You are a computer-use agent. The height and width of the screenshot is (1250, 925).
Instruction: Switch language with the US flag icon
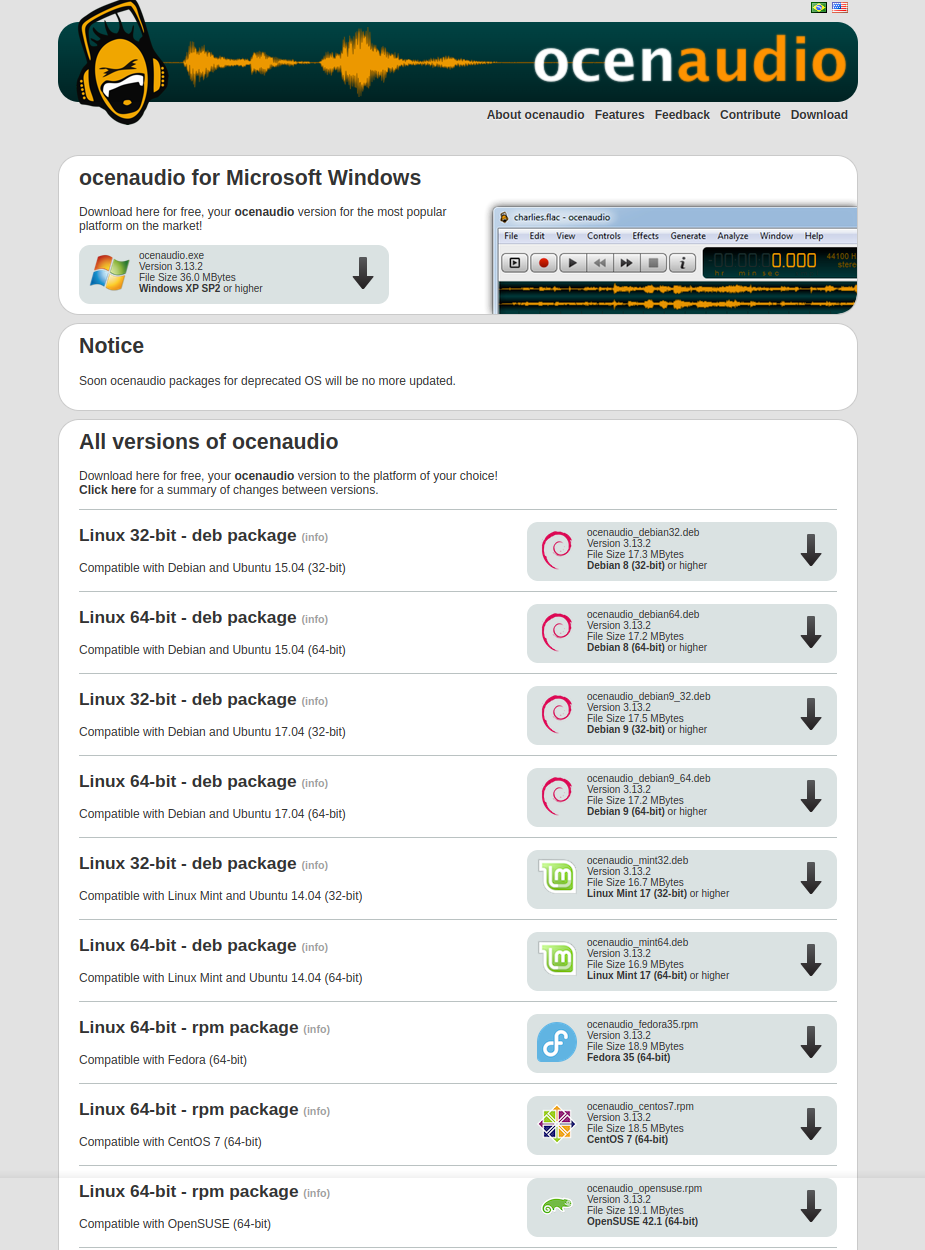point(840,7)
